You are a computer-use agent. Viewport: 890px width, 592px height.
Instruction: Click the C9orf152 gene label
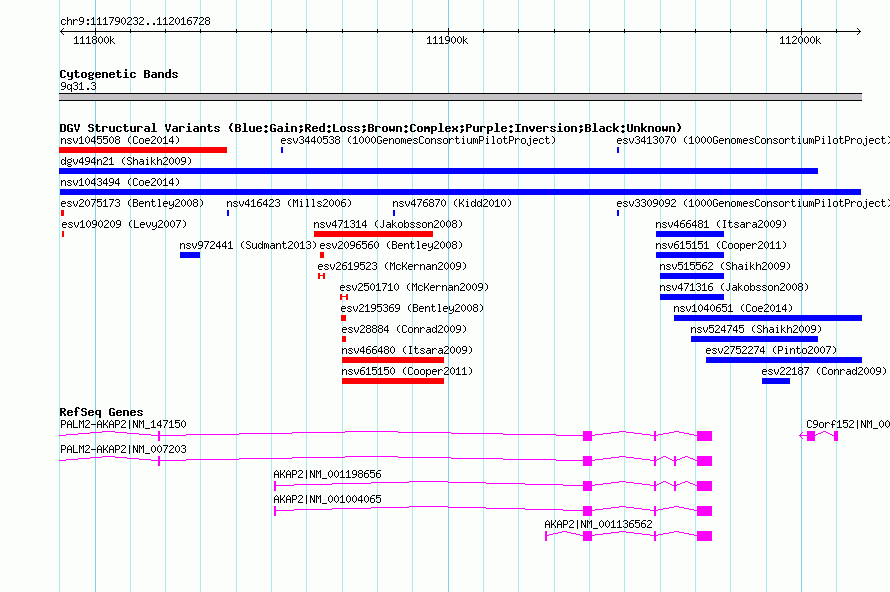pos(847,424)
